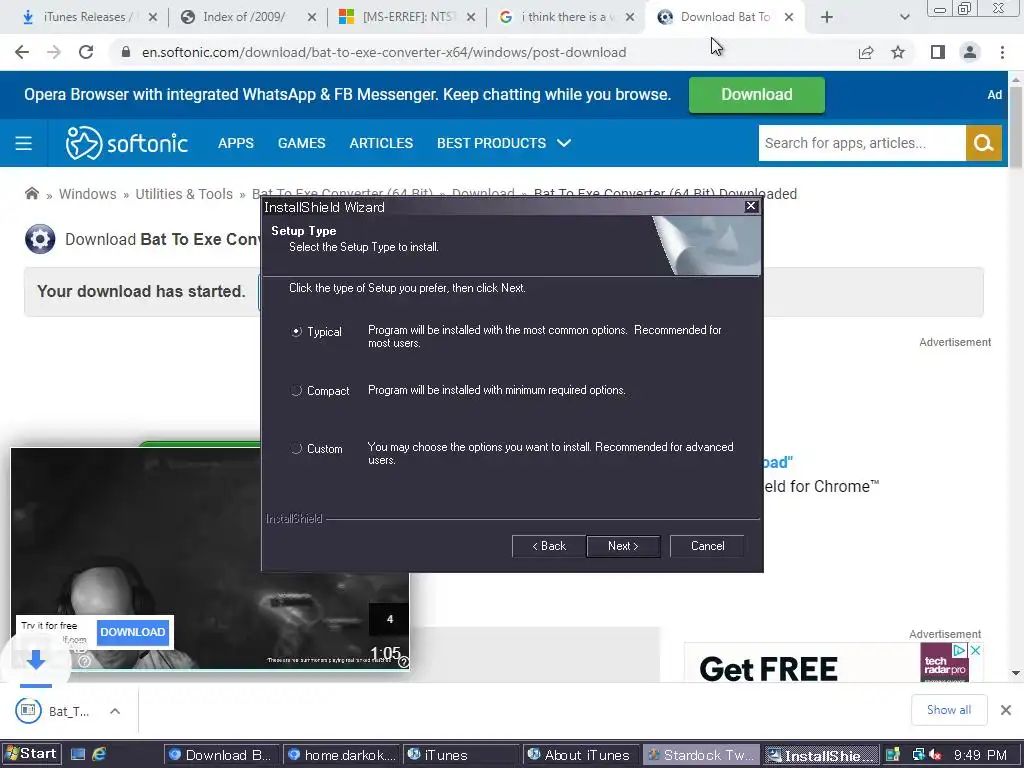This screenshot has width=1024, height=768.
Task: Close the iTunes Releases tab
Action: [x=153, y=17]
